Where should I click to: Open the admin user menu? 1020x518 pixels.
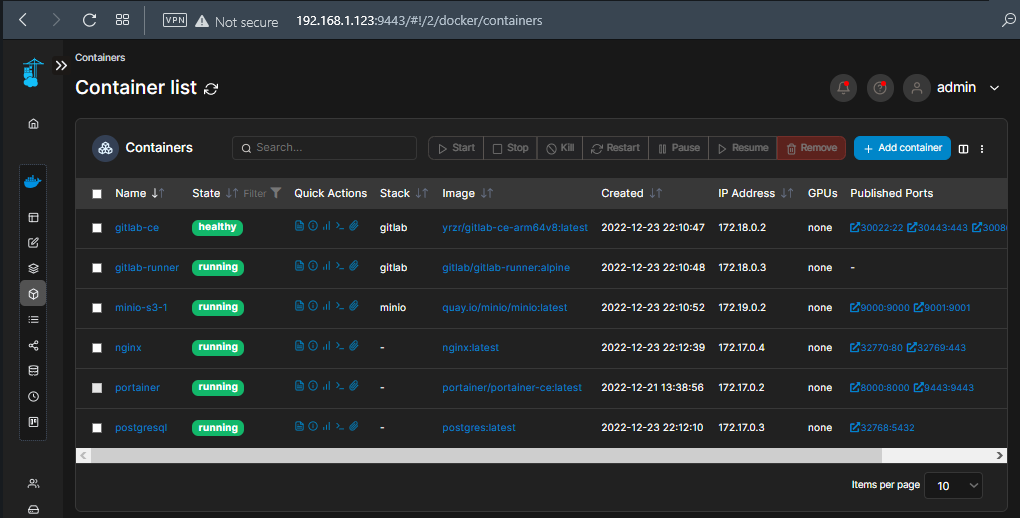coord(951,88)
